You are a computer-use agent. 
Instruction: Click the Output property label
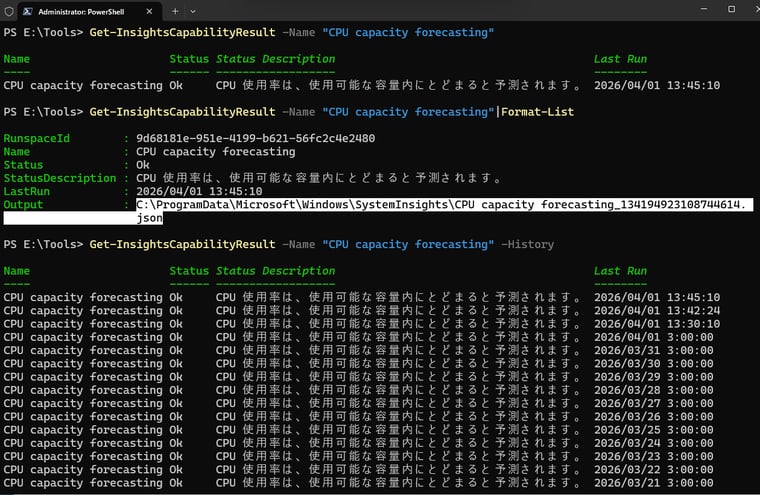[x=23, y=205]
